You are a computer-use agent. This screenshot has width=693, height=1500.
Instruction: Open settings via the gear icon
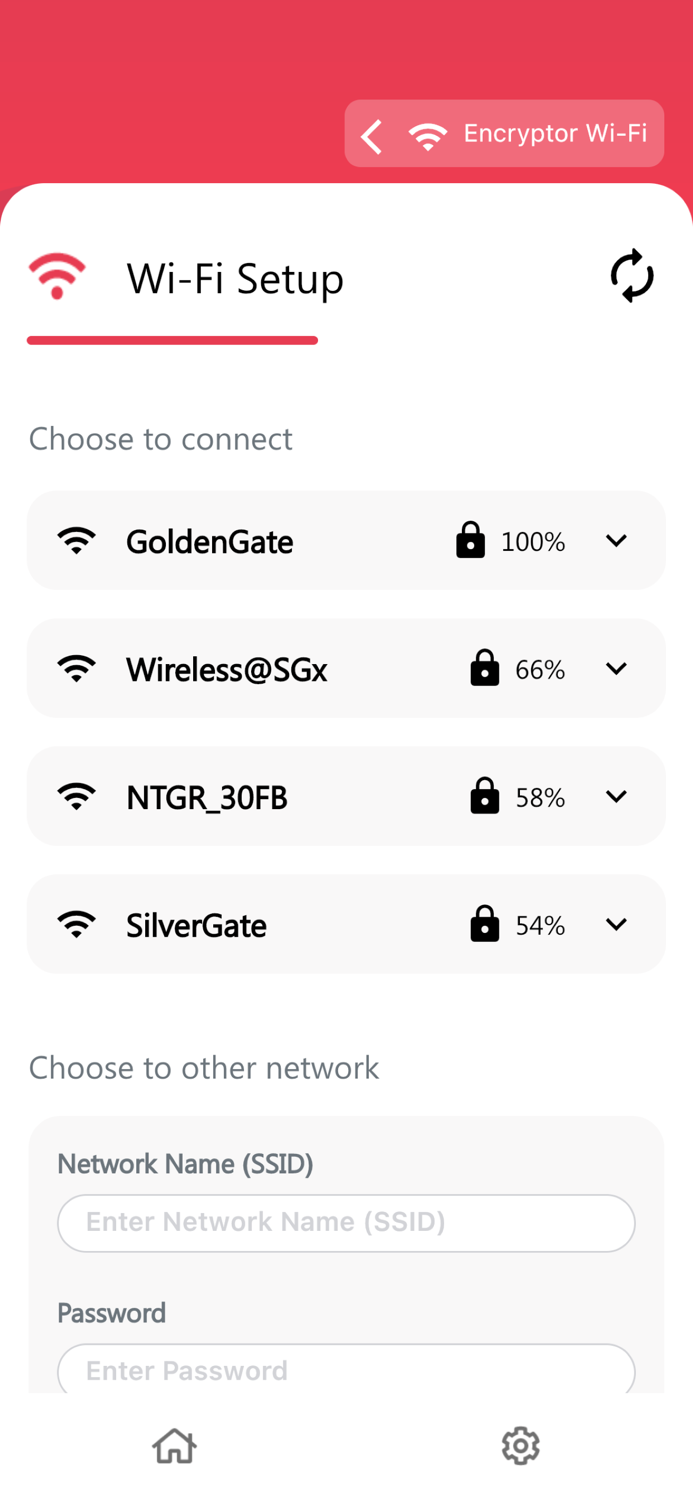coord(519,1445)
